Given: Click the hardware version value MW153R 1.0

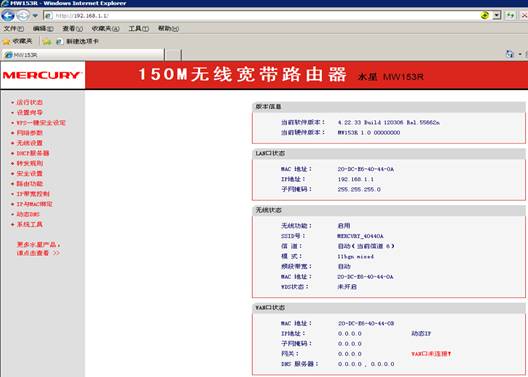Looking at the screenshot, I should click(369, 133).
